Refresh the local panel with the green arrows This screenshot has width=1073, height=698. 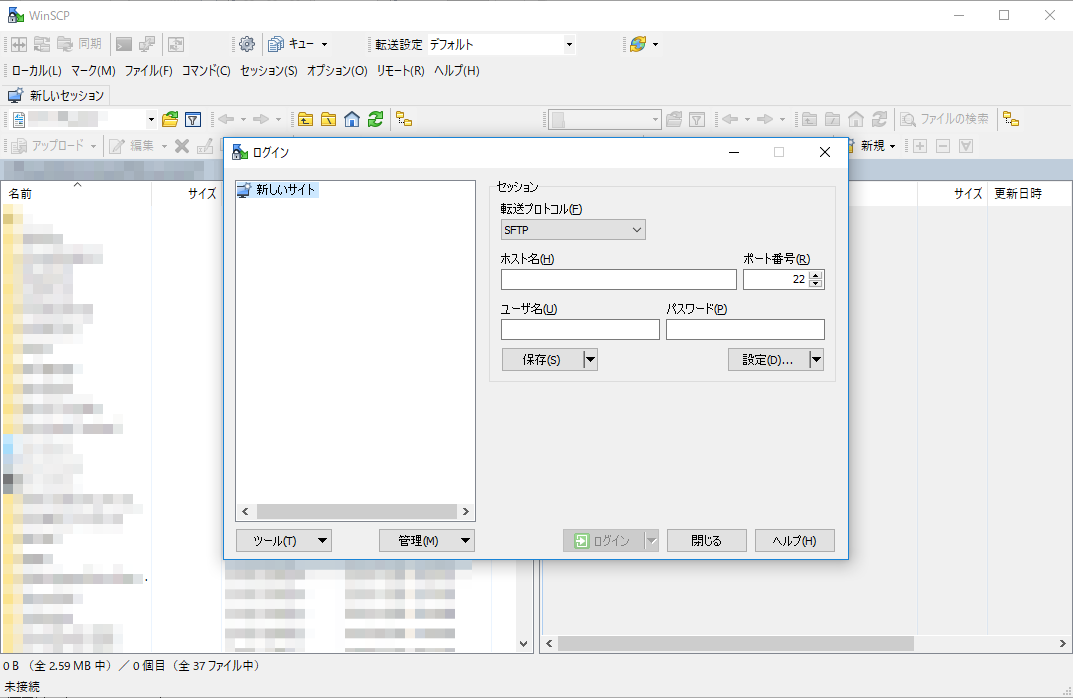point(375,120)
